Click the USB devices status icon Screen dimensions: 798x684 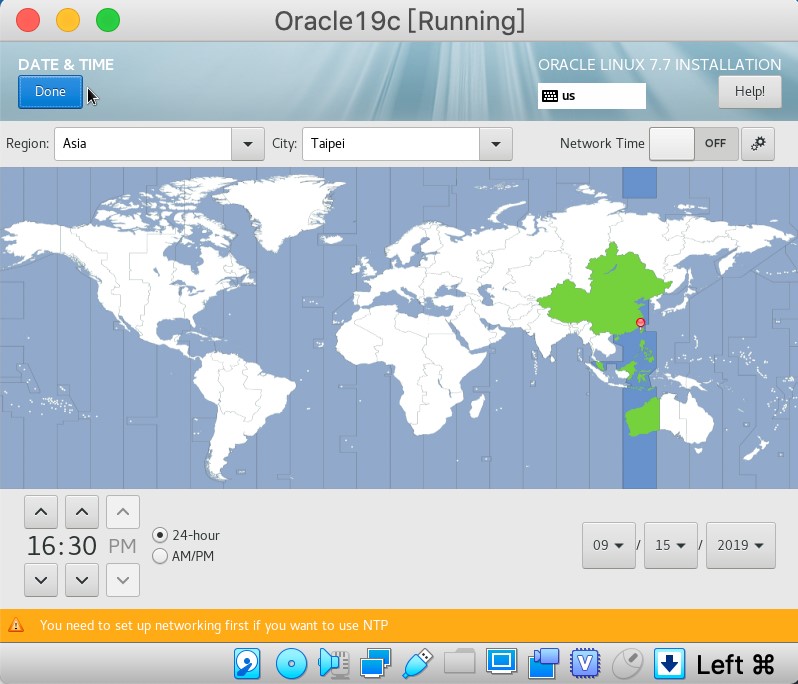417,663
